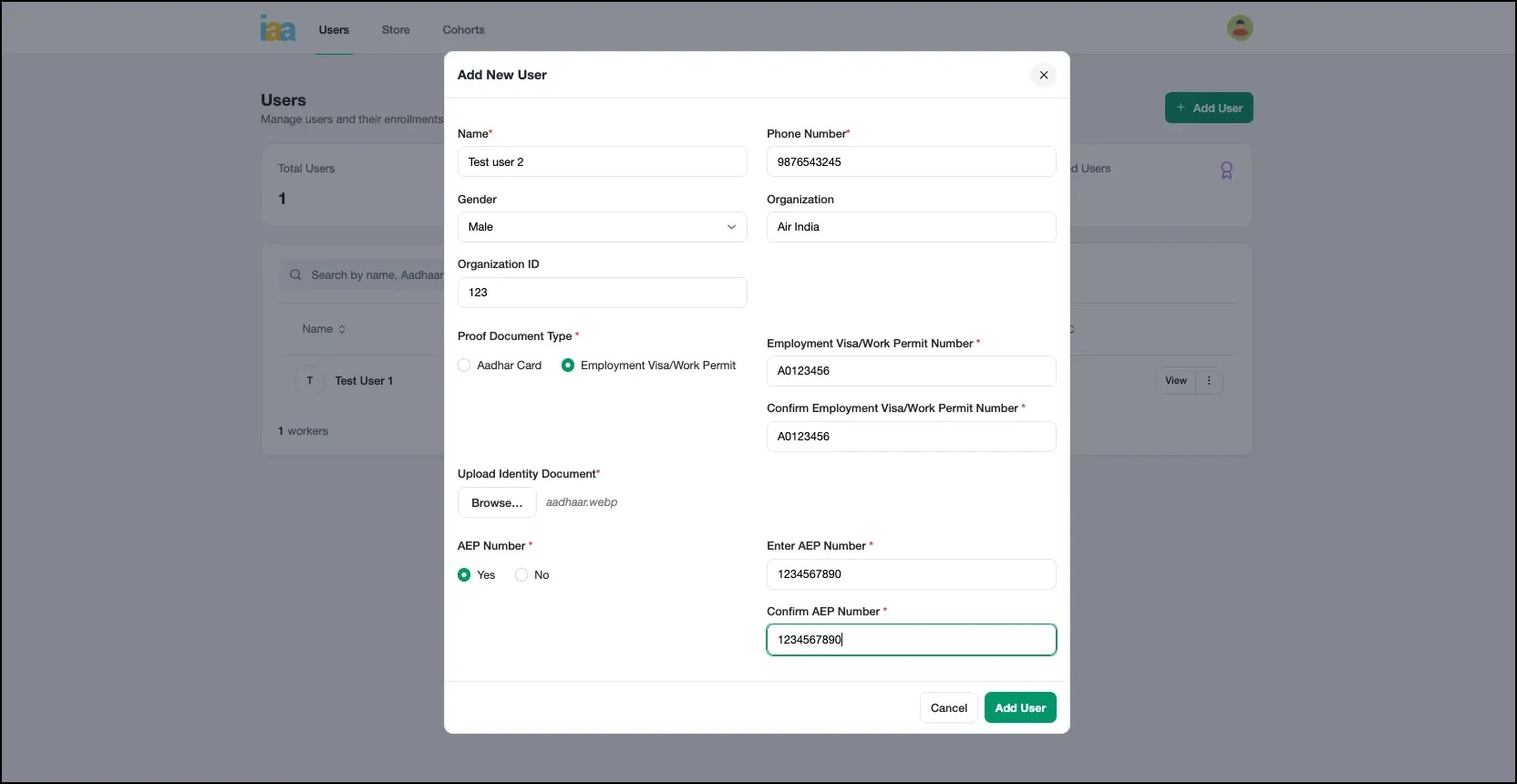Switch to the Store tab
Viewport: 1517px width, 784px height.
pyautogui.click(x=396, y=30)
